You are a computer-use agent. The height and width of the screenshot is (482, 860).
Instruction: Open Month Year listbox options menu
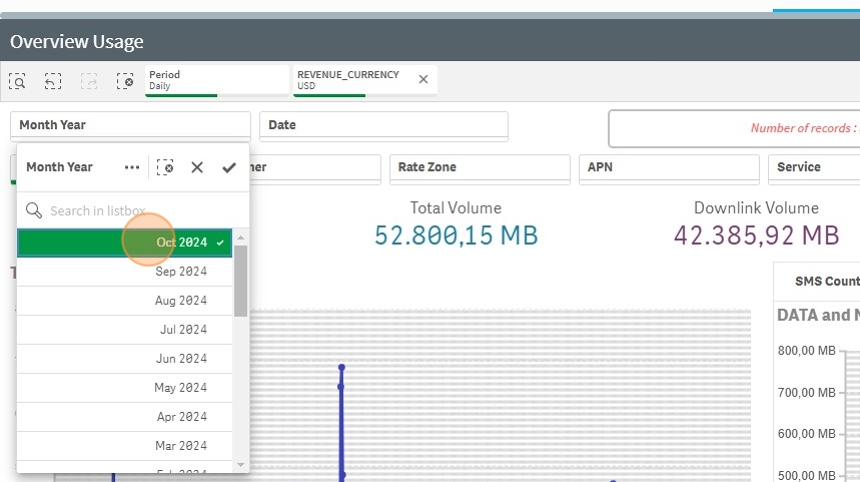[132, 167]
